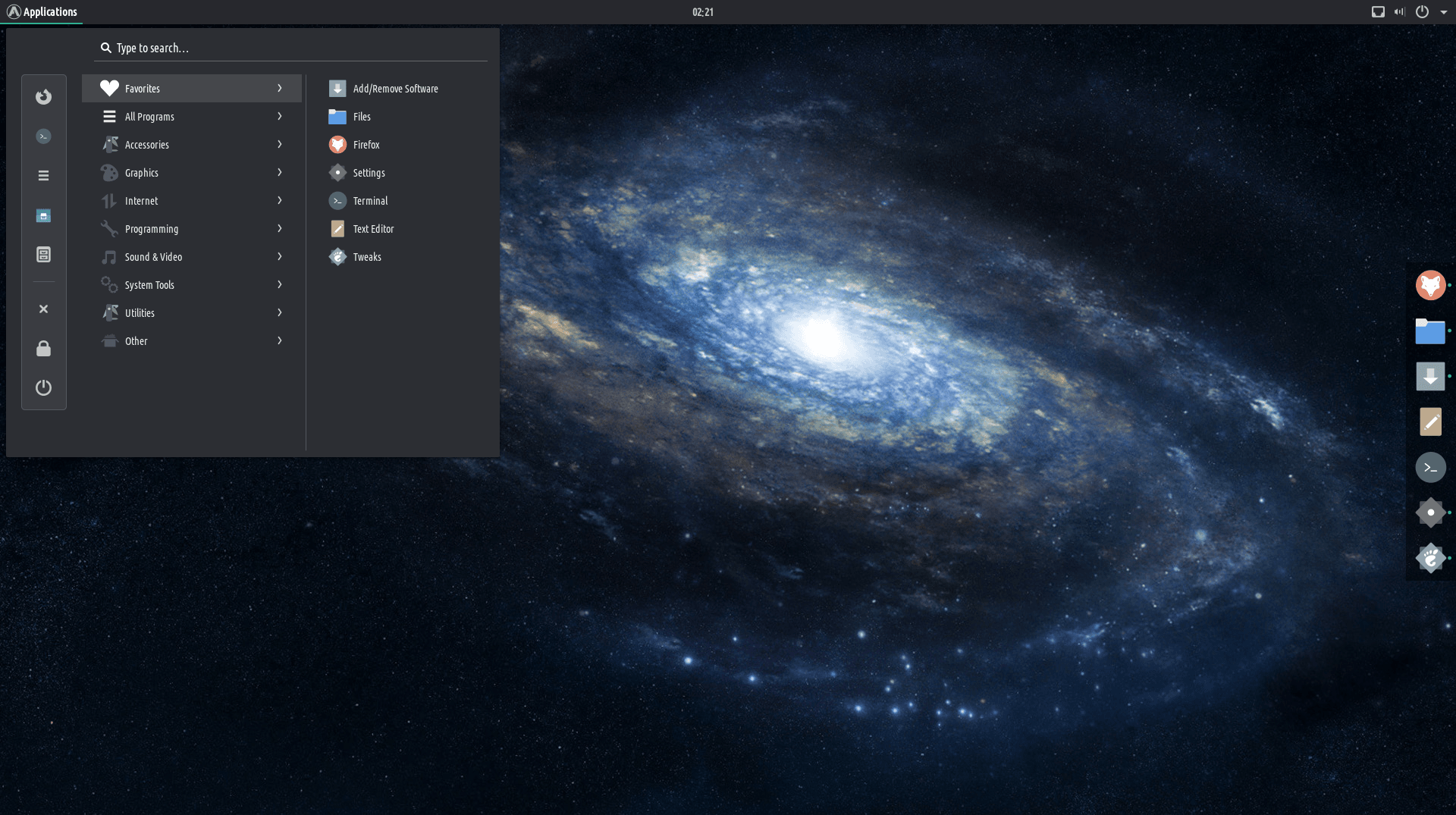Click the Firefox shortcut in menu sidebar
The width and height of the screenshot is (1456, 815).
pyautogui.click(x=43, y=97)
